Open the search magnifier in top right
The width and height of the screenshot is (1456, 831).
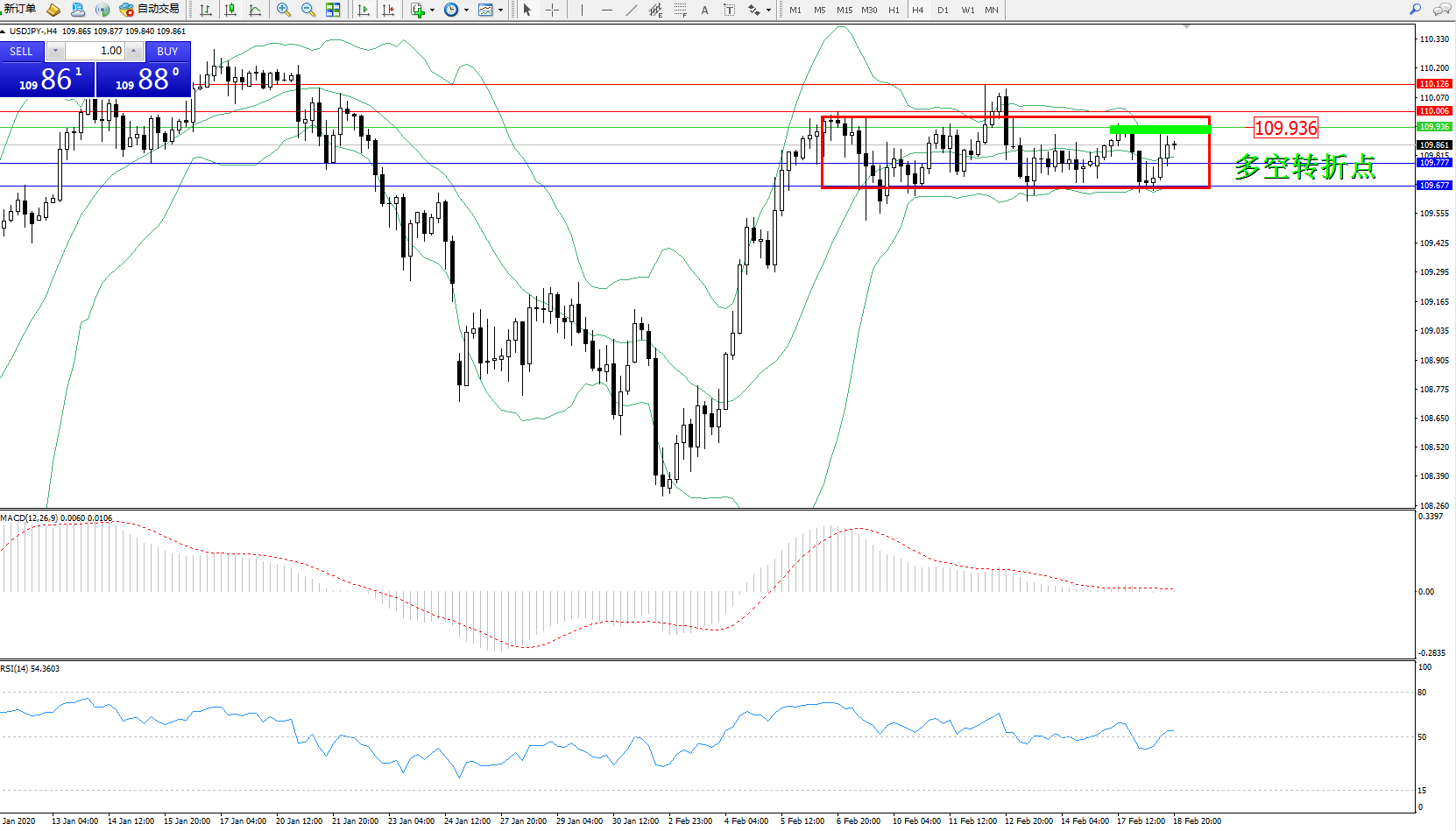(1415, 10)
